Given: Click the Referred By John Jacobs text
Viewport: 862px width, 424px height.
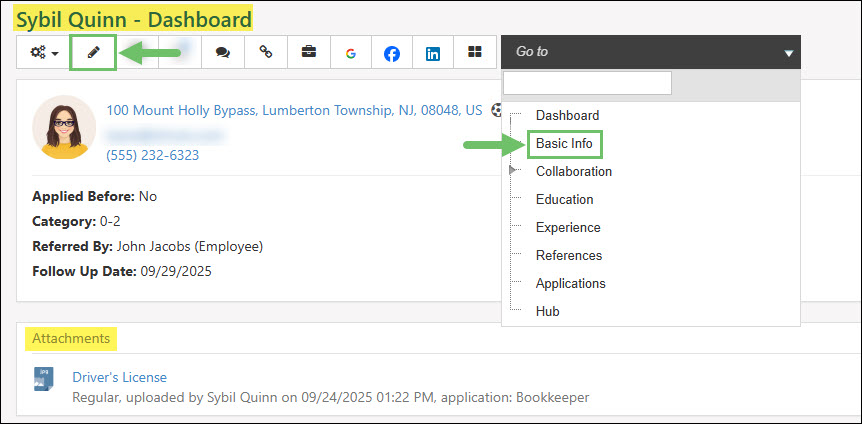Looking at the screenshot, I should point(148,247).
